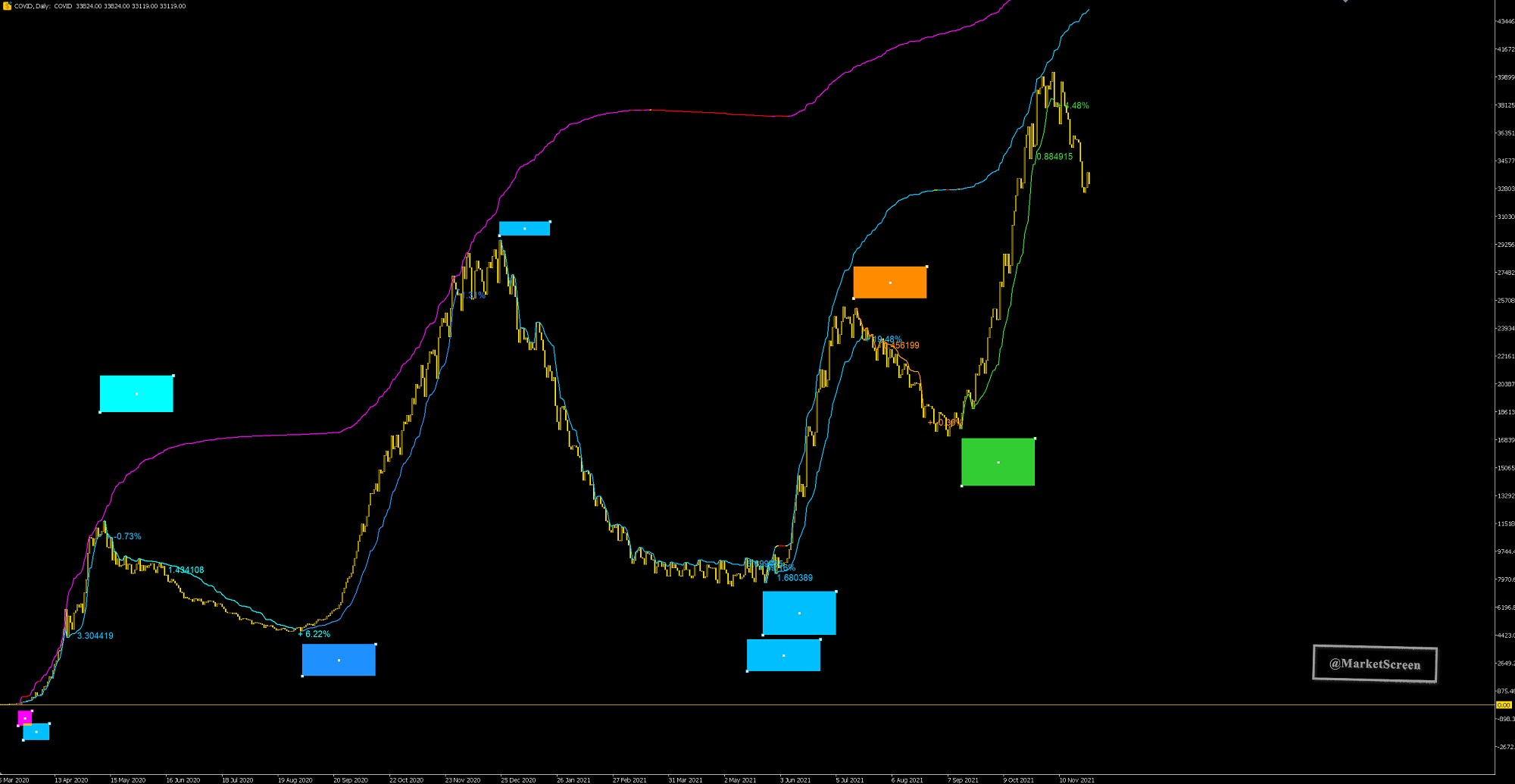This screenshot has width=1515, height=784.
Task: Click the '+ 6.22%' label
Action: [x=314, y=634]
